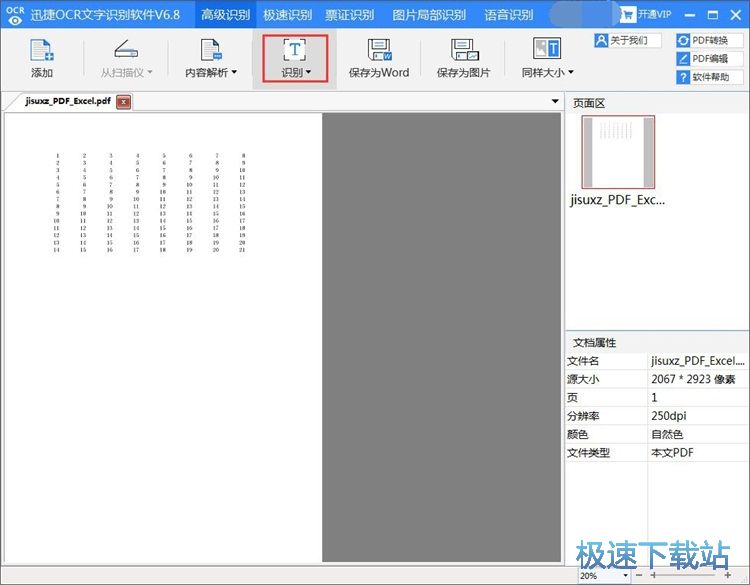
Task: Click the PDF转换 button
Action: tap(710, 41)
